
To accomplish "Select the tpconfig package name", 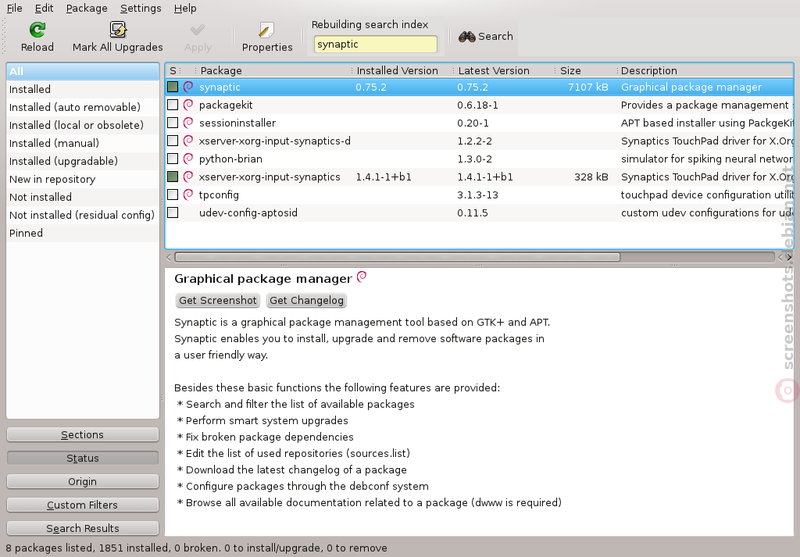I will (219, 195).
